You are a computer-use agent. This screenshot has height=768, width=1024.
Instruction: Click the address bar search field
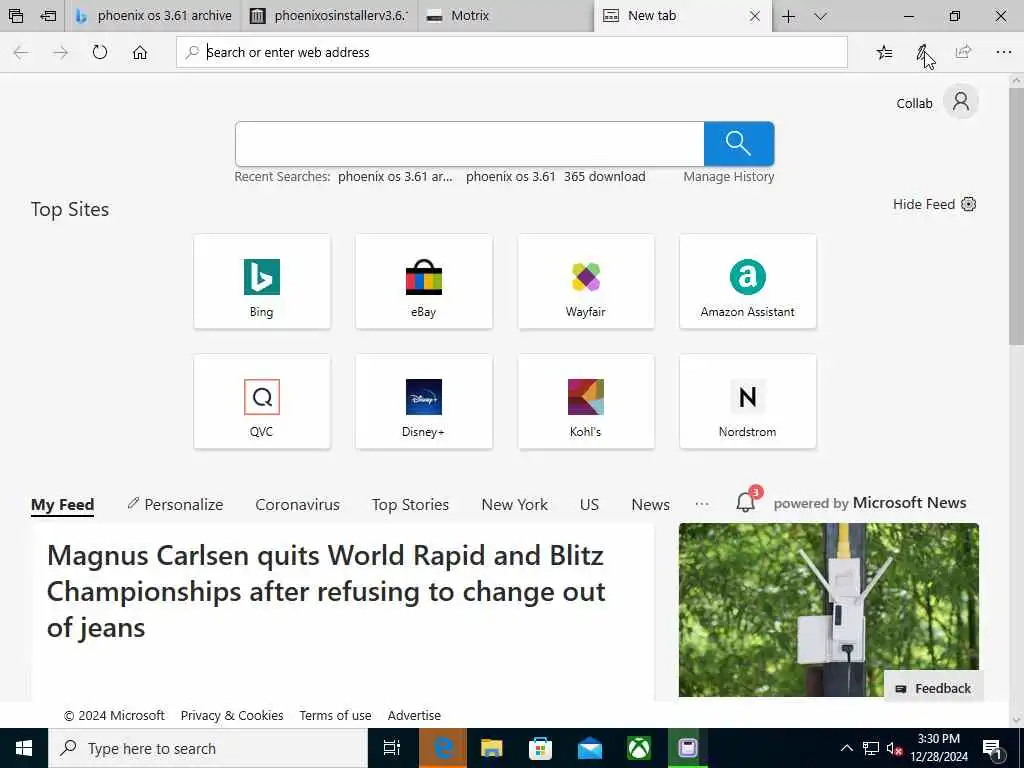pos(511,52)
